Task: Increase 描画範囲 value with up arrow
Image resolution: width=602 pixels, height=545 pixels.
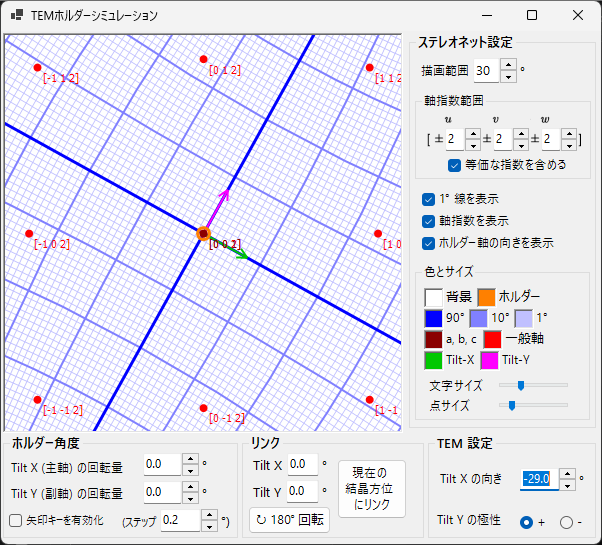Action: click(x=508, y=65)
